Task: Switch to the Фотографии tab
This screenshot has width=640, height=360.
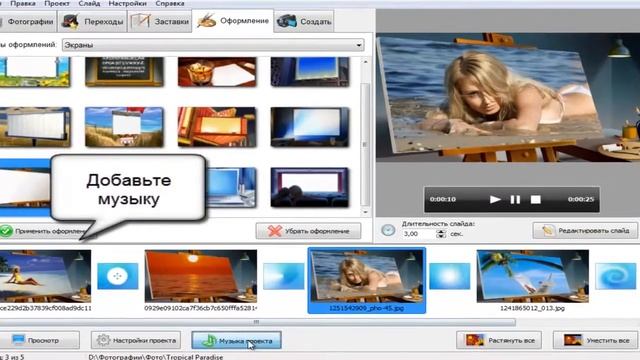Action: pyautogui.click(x=28, y=22)
